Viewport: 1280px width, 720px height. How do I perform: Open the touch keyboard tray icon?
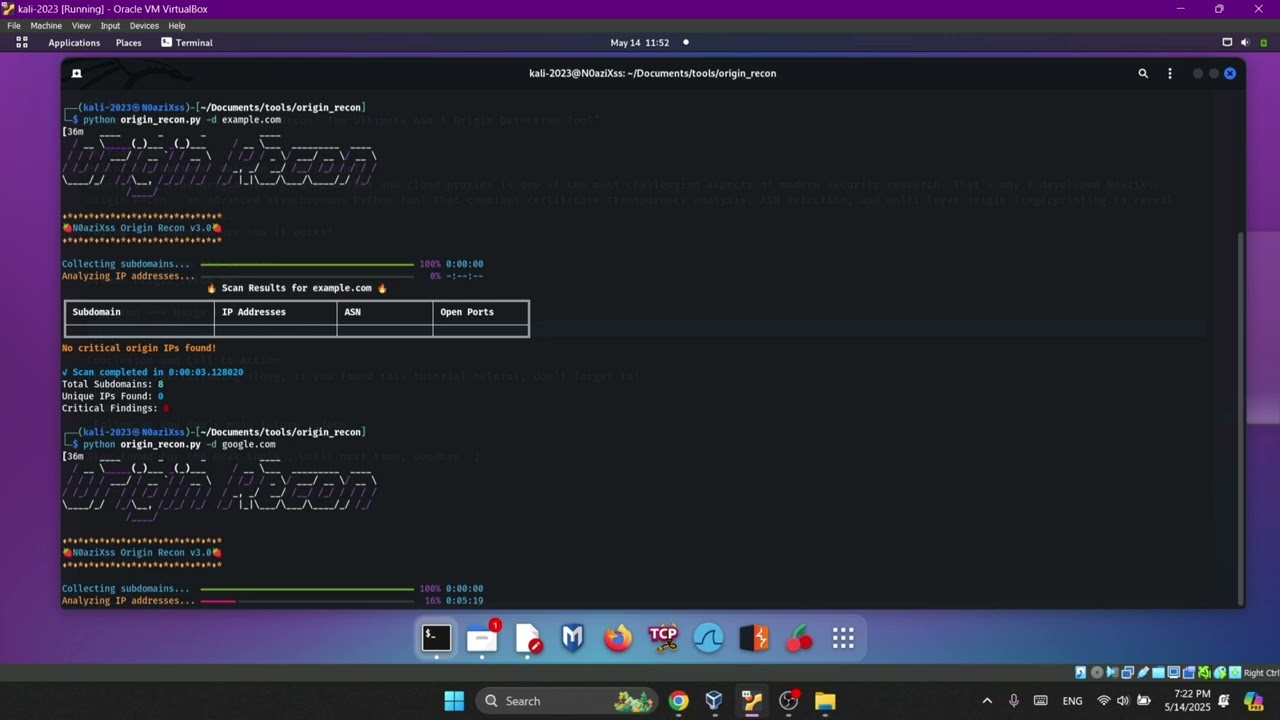click(x=1041, y=701)
